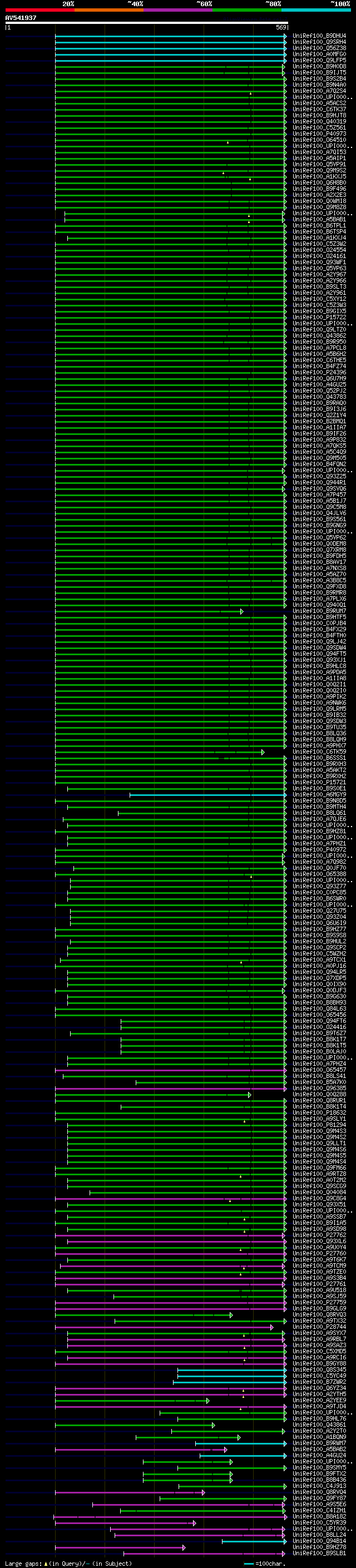This screenshot has height=1568, width=356.
Task: Click the cyan ~100% identity legend segment
Action: click(316, 10)
